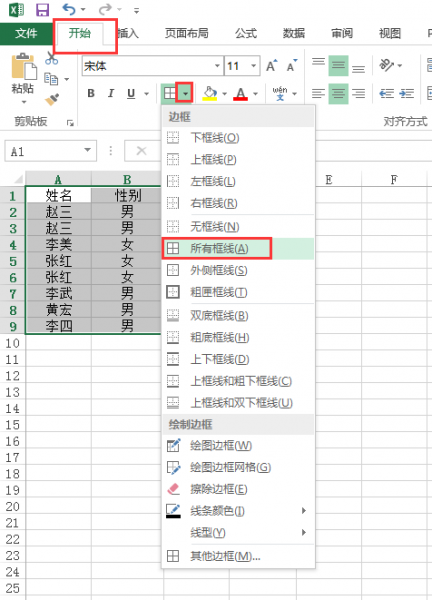432x600 pixels.
Task: Click the borders grid icon
Action: [x=169, y=93]
